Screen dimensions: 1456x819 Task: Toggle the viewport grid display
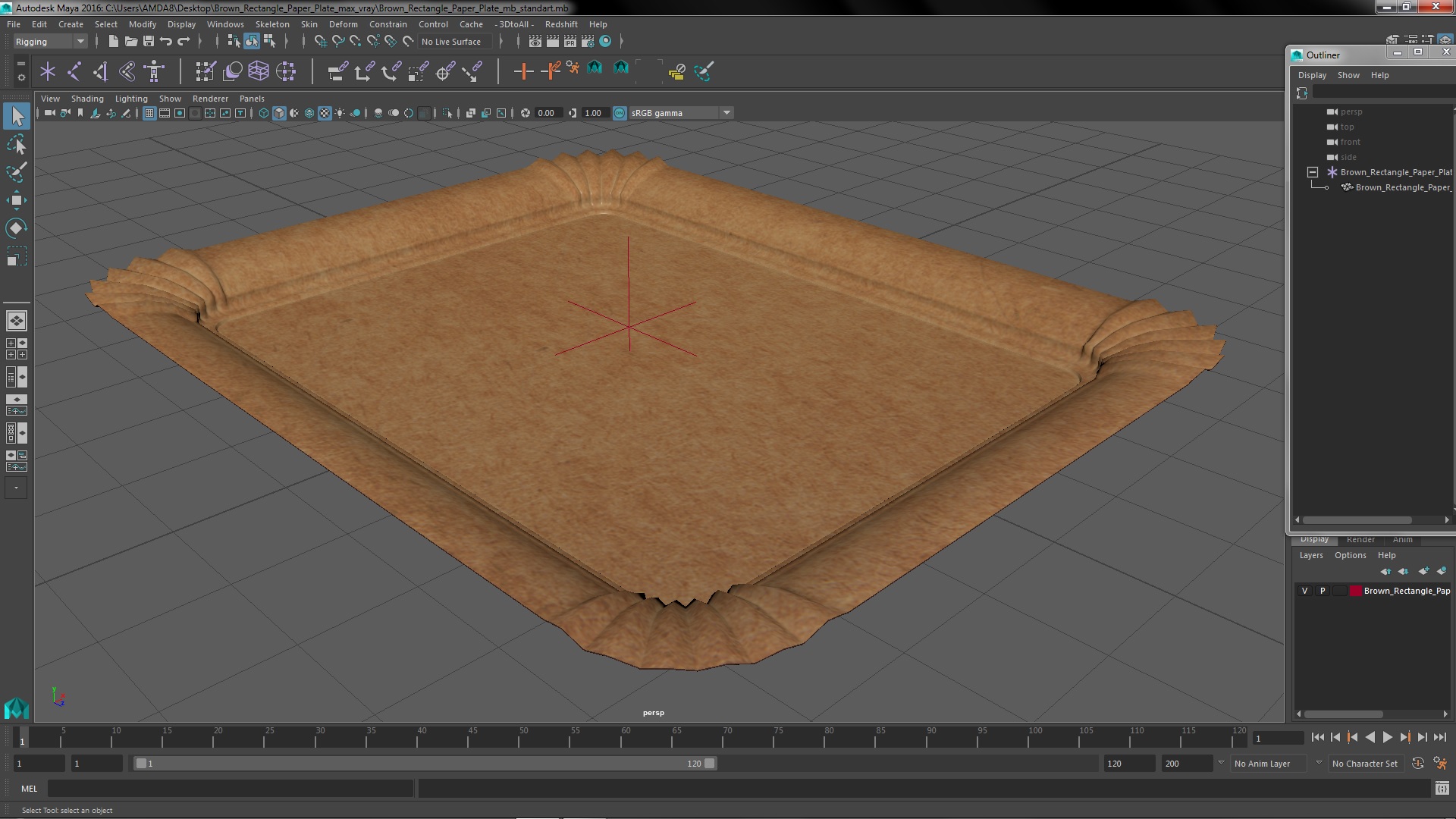(149, 113)
